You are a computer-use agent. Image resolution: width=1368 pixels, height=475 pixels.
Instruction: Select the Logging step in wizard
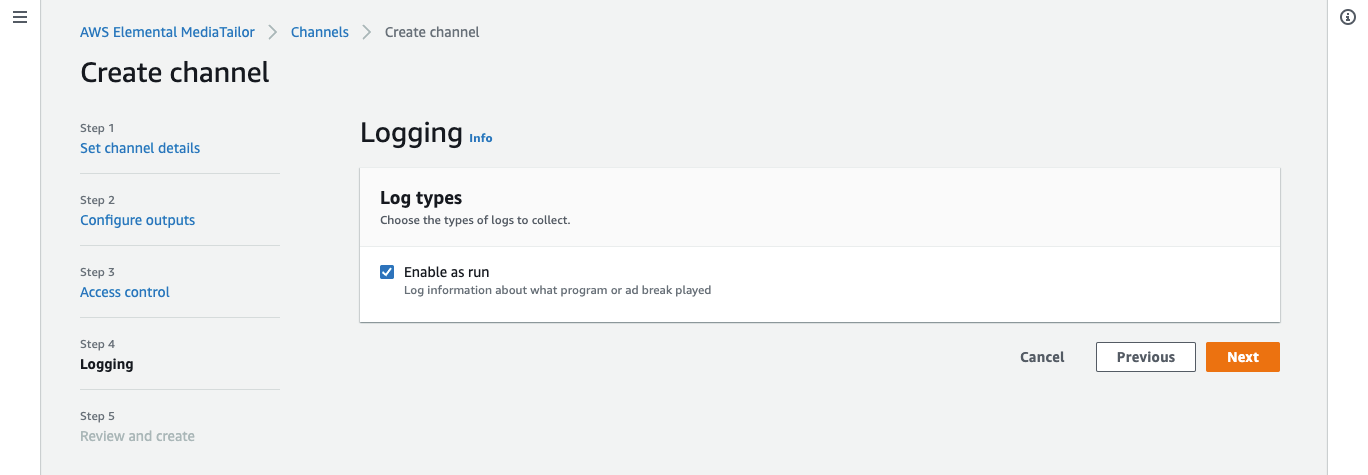(x=107, y=364)
